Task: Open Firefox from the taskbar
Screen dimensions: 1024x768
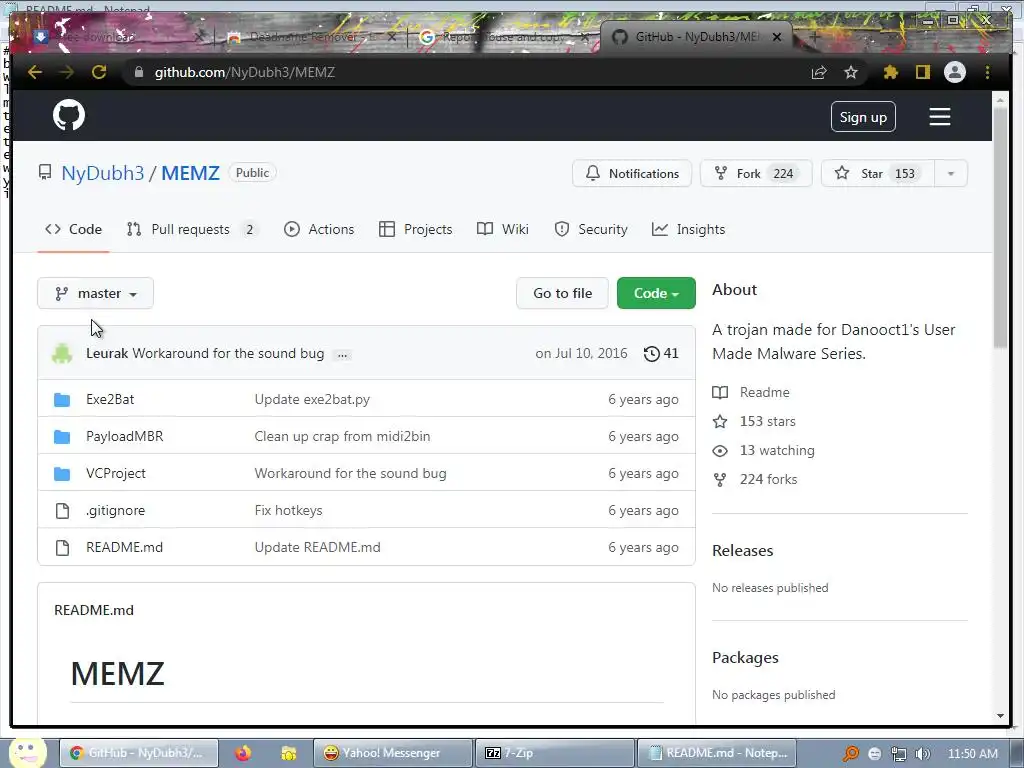Action: pyautogui.click(x=243, y=753)
